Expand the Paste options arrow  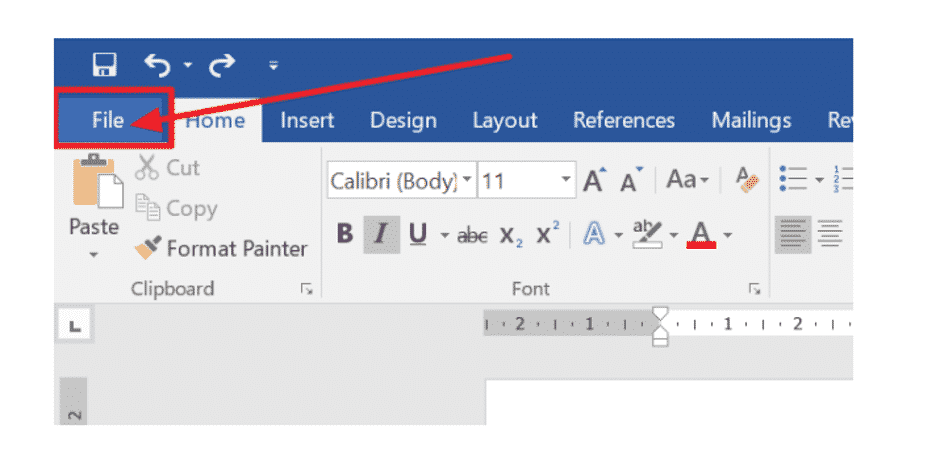tap(94, 255)
